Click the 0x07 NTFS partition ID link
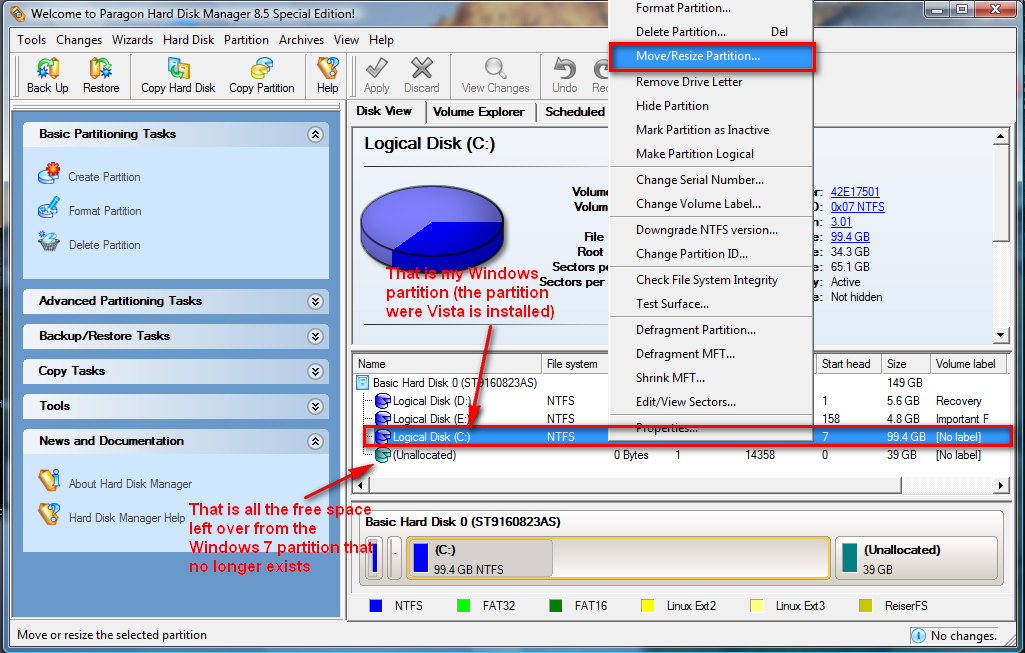 (x=858, y=207)
